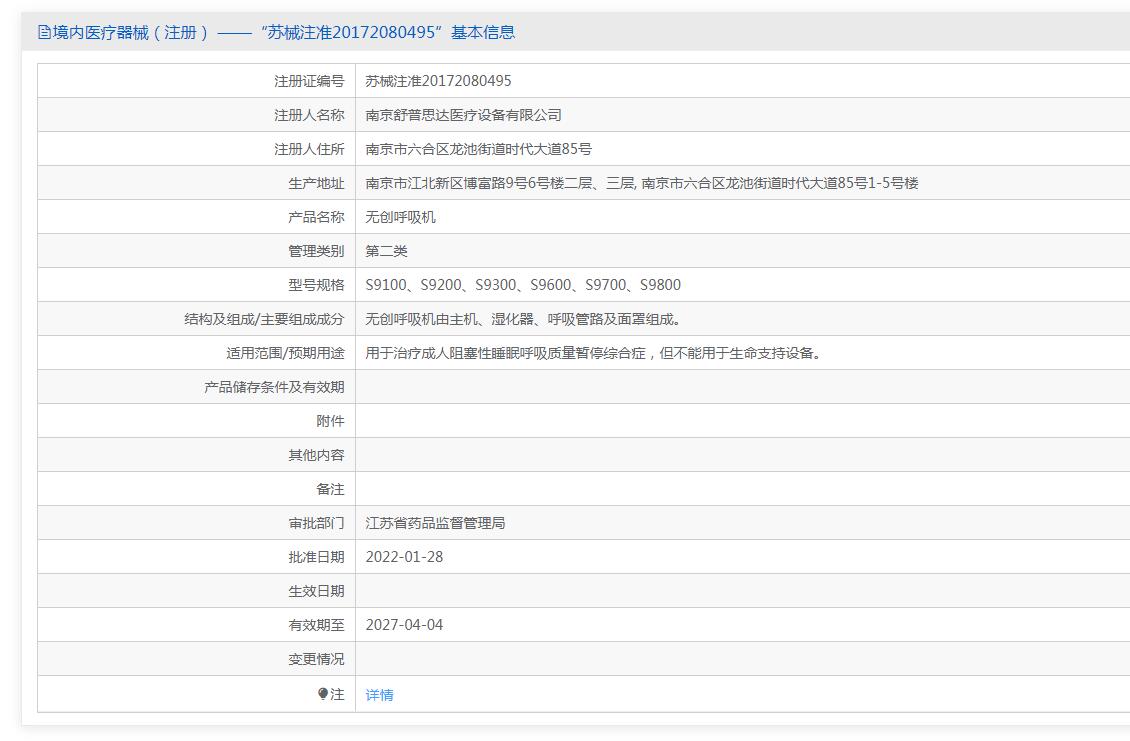The width and height of the screenshot is (1130, 741).
Task: Click the registrant name 南京舒普思达医疗设备有限公司
Action: (x=463, y=115)
